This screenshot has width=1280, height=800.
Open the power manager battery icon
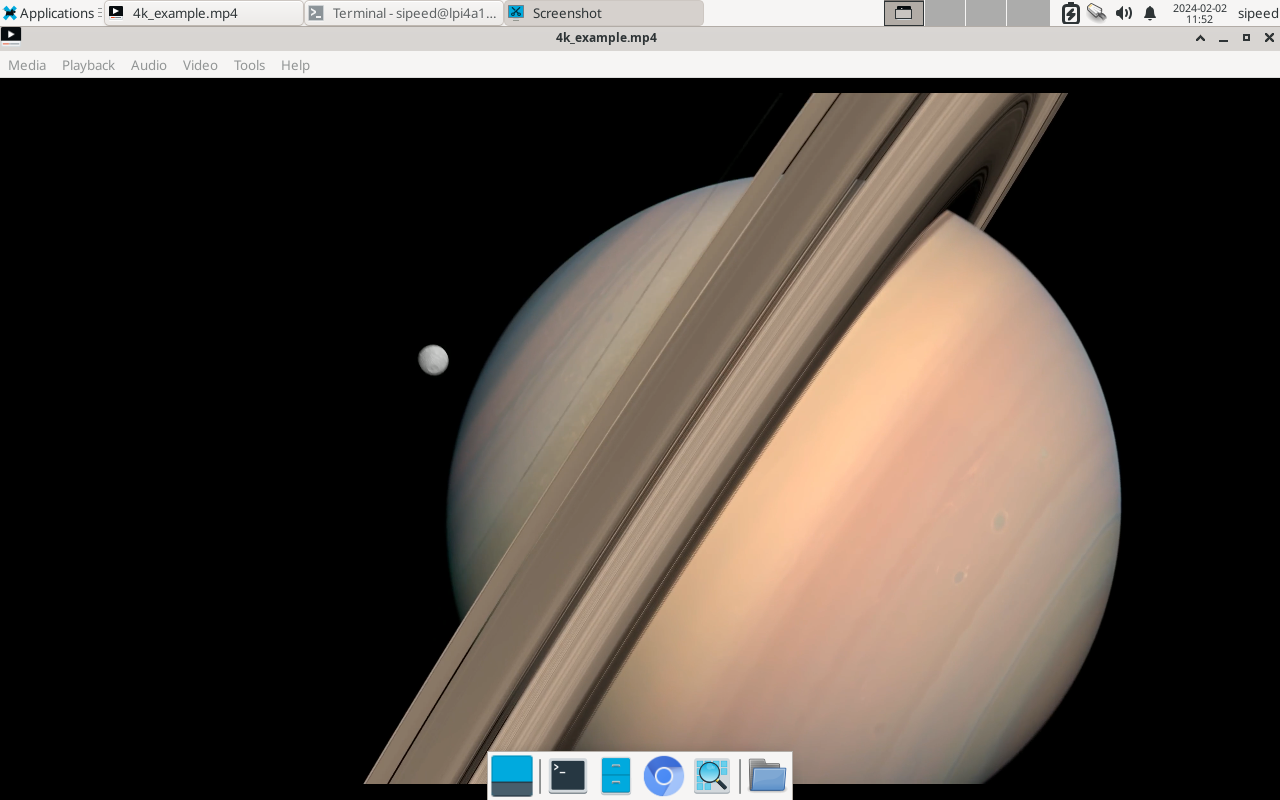1070,13
